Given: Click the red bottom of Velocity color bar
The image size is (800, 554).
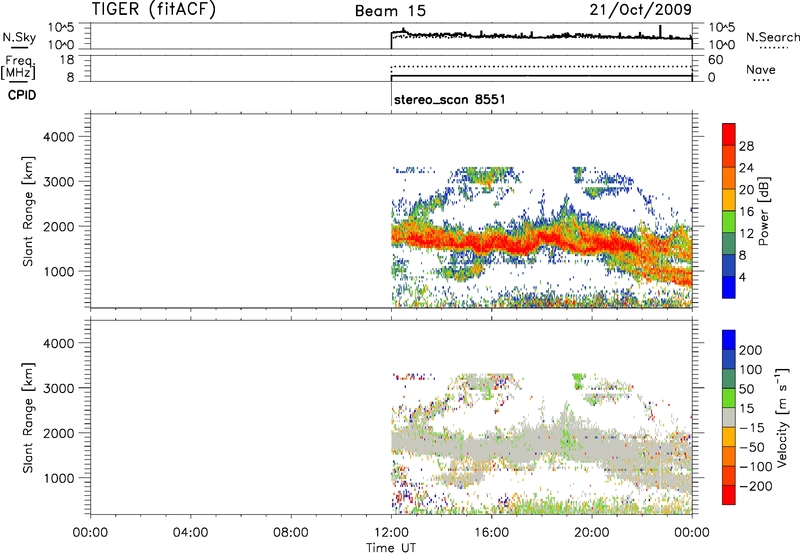Looking at the screenshot, I should coord(729,495).
